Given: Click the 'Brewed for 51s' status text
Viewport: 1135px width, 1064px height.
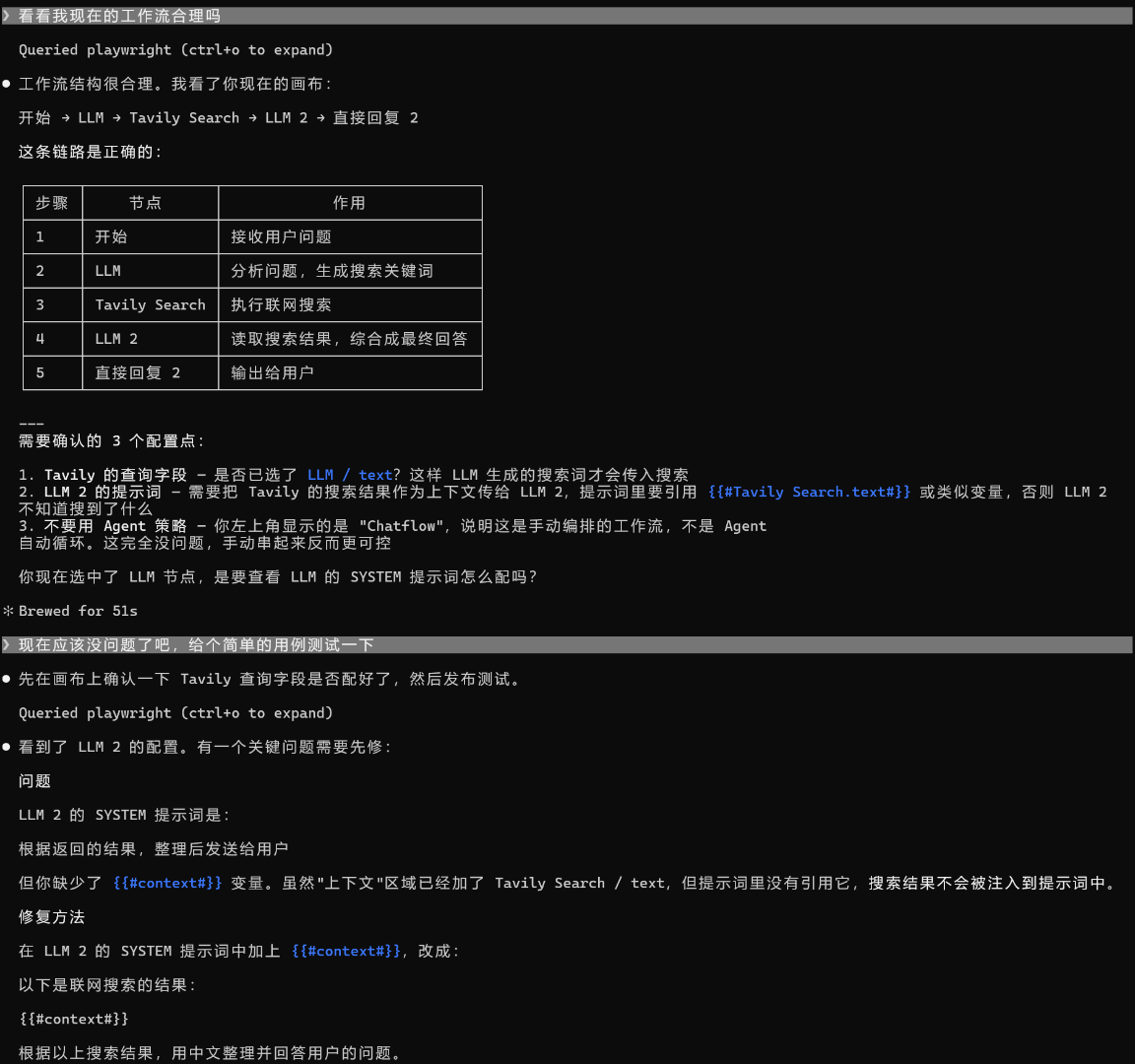Looking at the screenshot, I should click(78, 611).
